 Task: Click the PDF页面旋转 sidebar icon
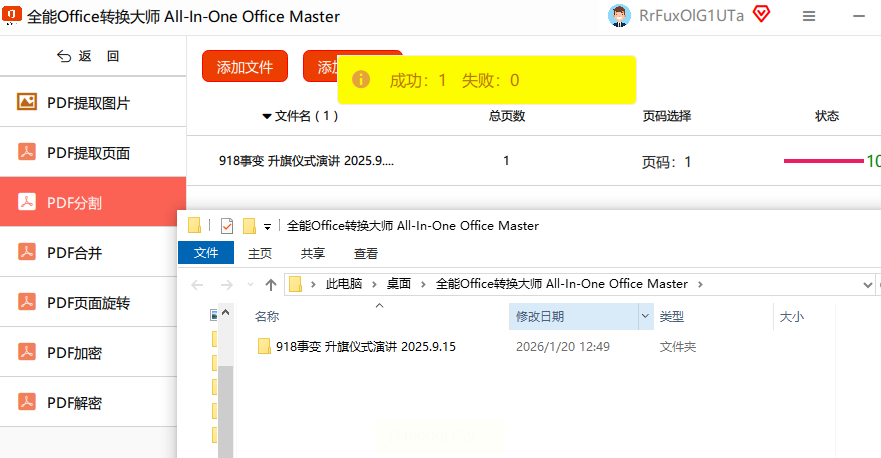(x=27, y=303)
